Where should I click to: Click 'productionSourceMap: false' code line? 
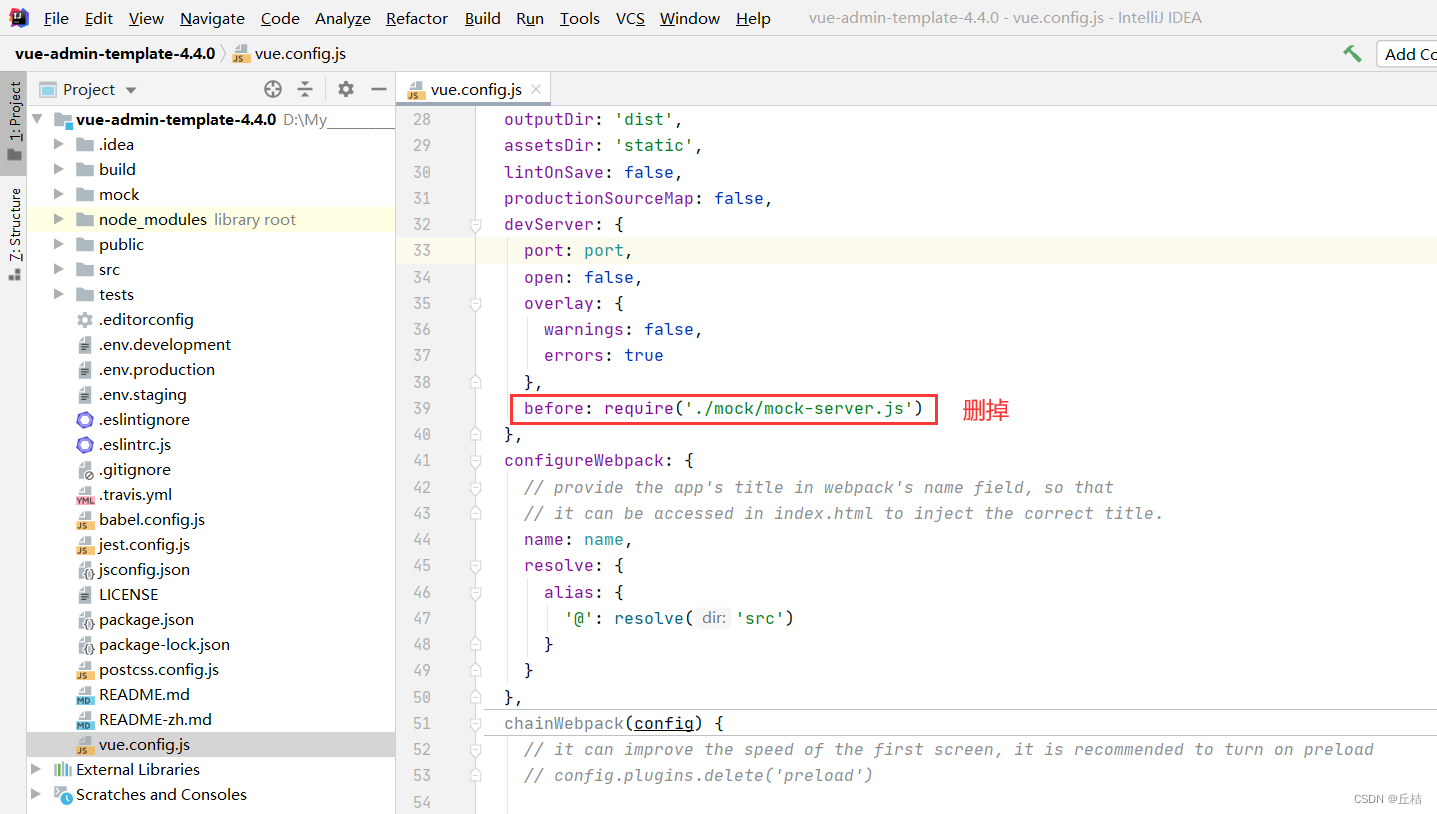coord(638,198)
